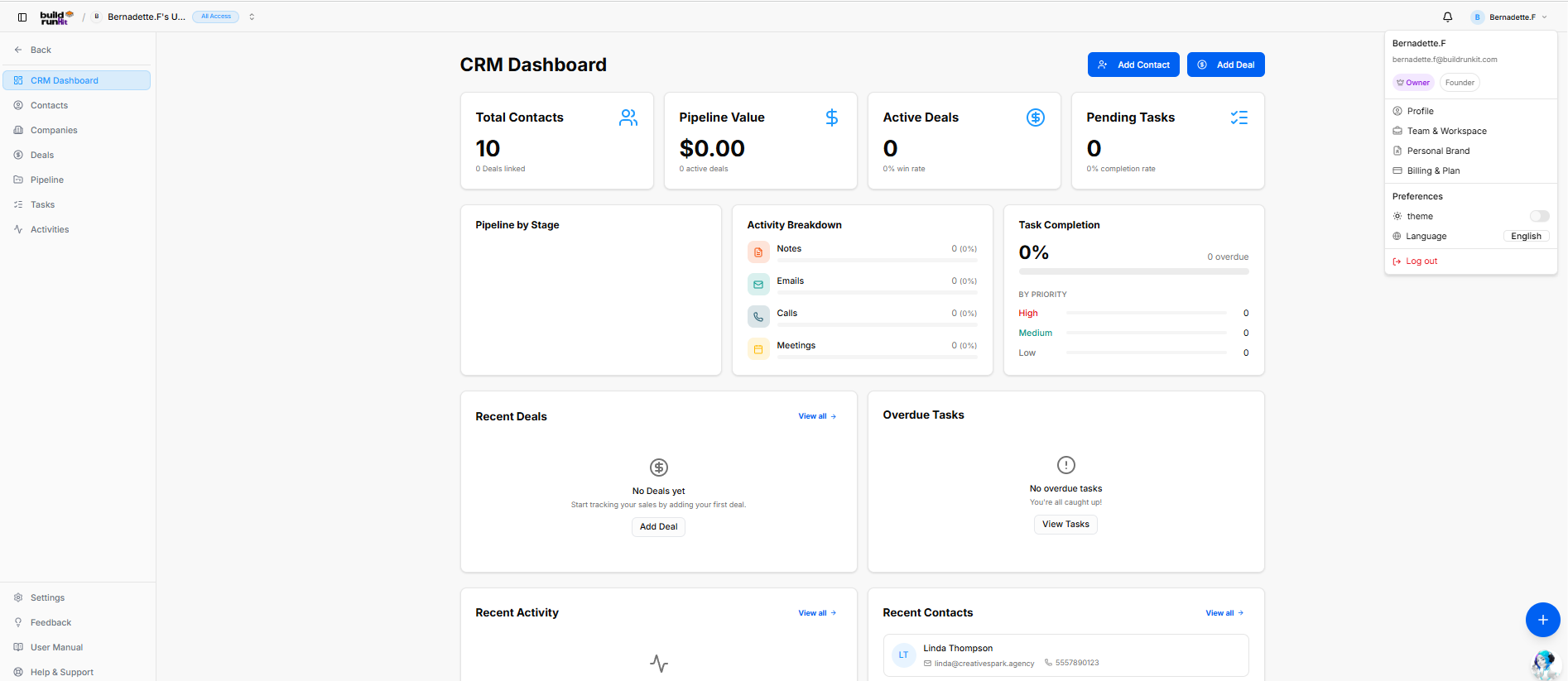This screenshot has height=681, width=1568.
Task: Click the Total Contacts people icon
Action: (628, 117)
